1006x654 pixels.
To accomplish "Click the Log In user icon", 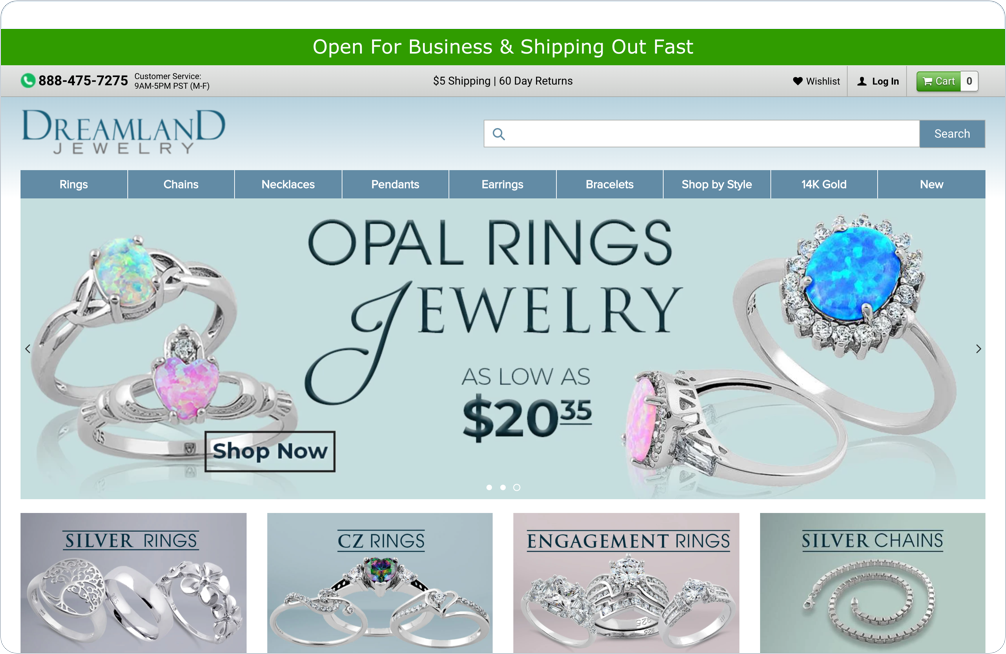I will coord(862,82).
